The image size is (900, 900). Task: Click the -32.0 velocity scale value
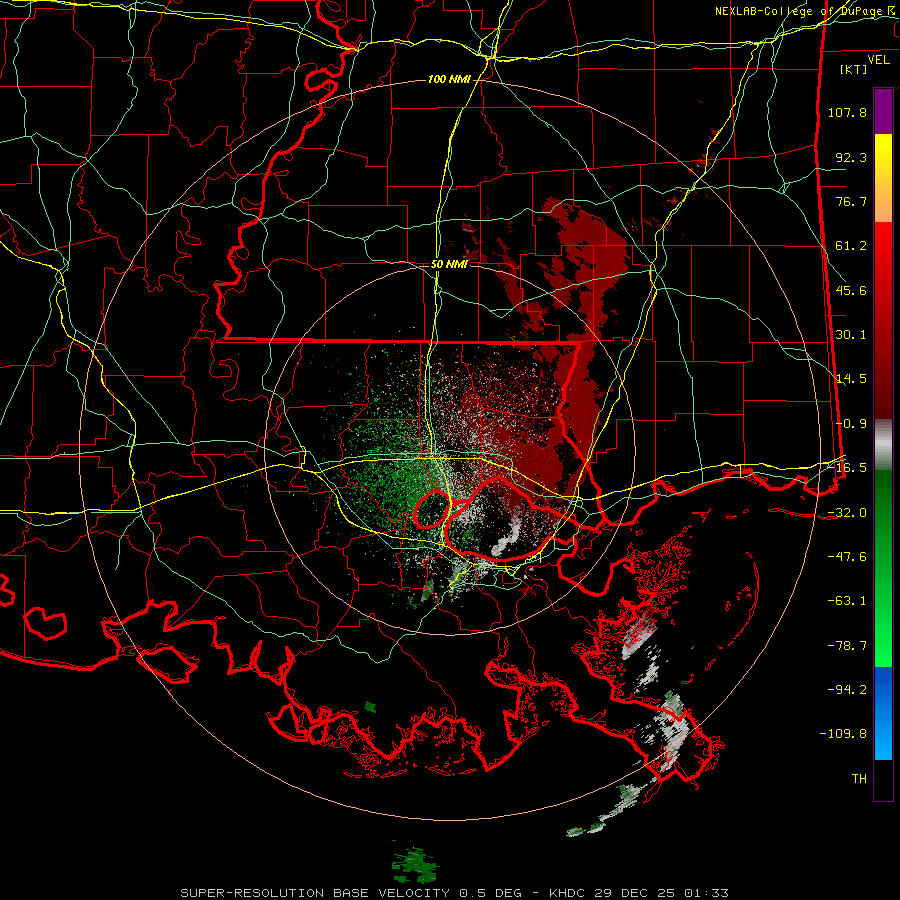click(x=847, y=513)
